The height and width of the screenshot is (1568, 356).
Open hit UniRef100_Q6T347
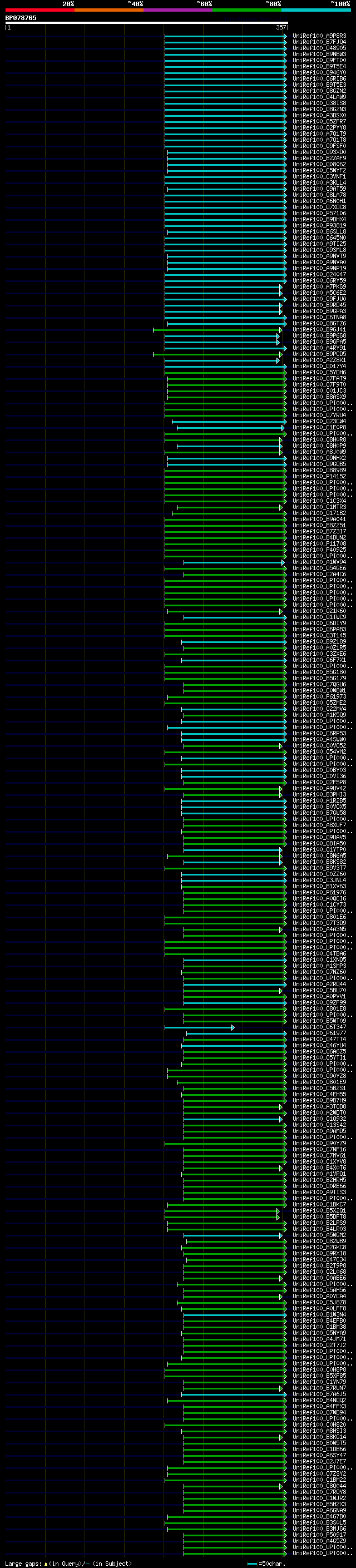click(x=319, y=1027)
